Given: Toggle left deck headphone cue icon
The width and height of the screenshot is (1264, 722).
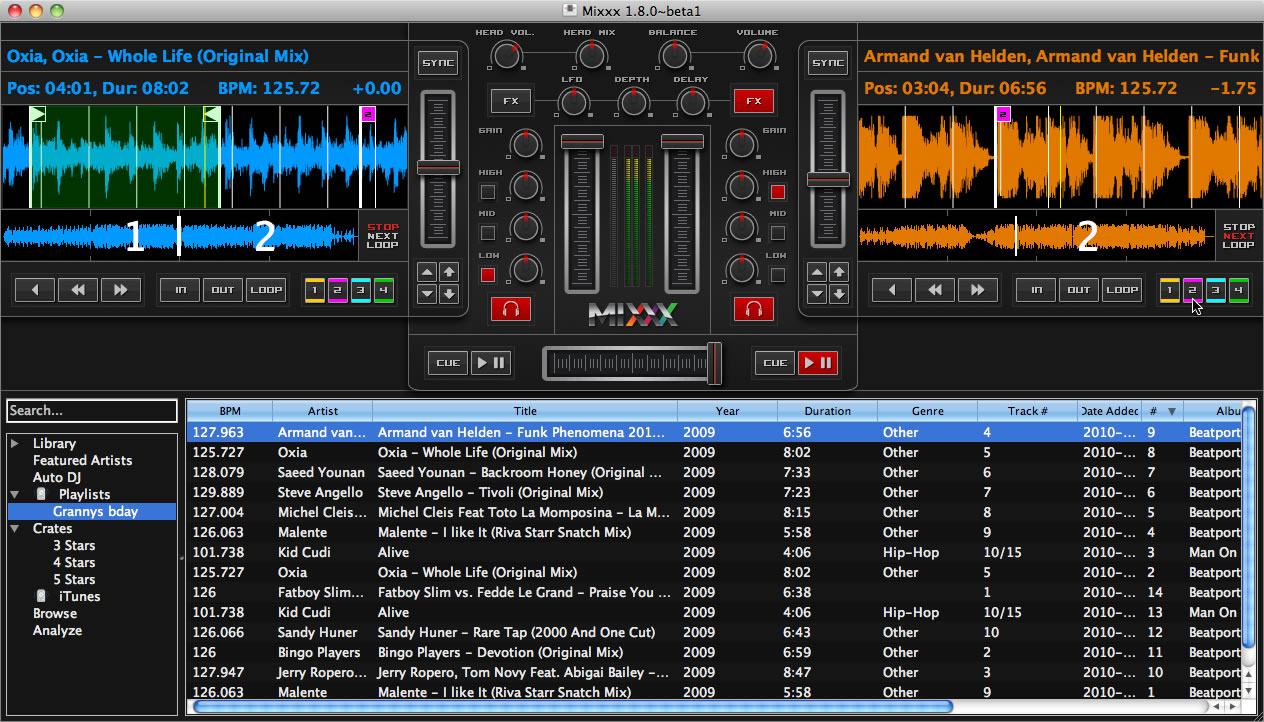Looking at the screenshot, I should 511,309.
